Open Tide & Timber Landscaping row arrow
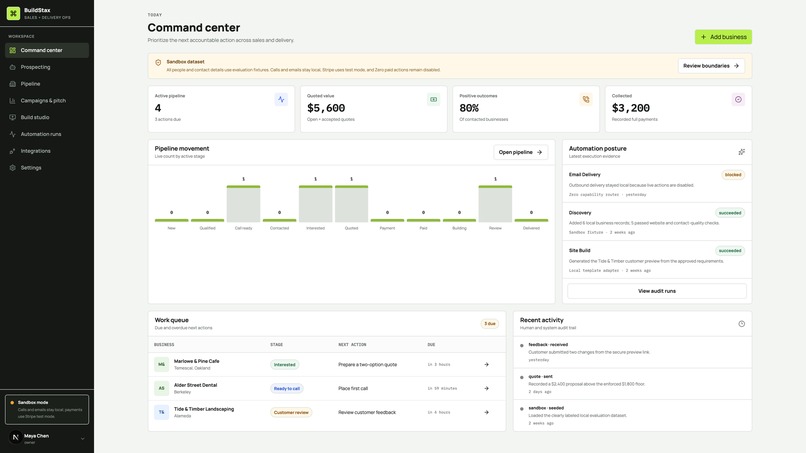 tap(486, 412)
